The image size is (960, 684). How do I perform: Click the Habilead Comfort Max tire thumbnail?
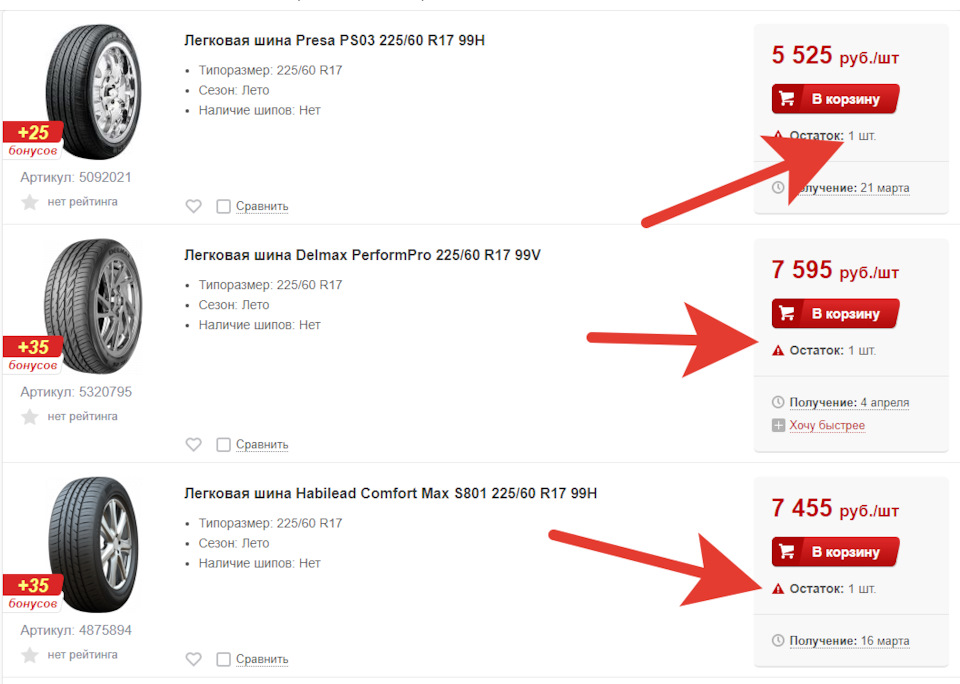pos(92,545)
